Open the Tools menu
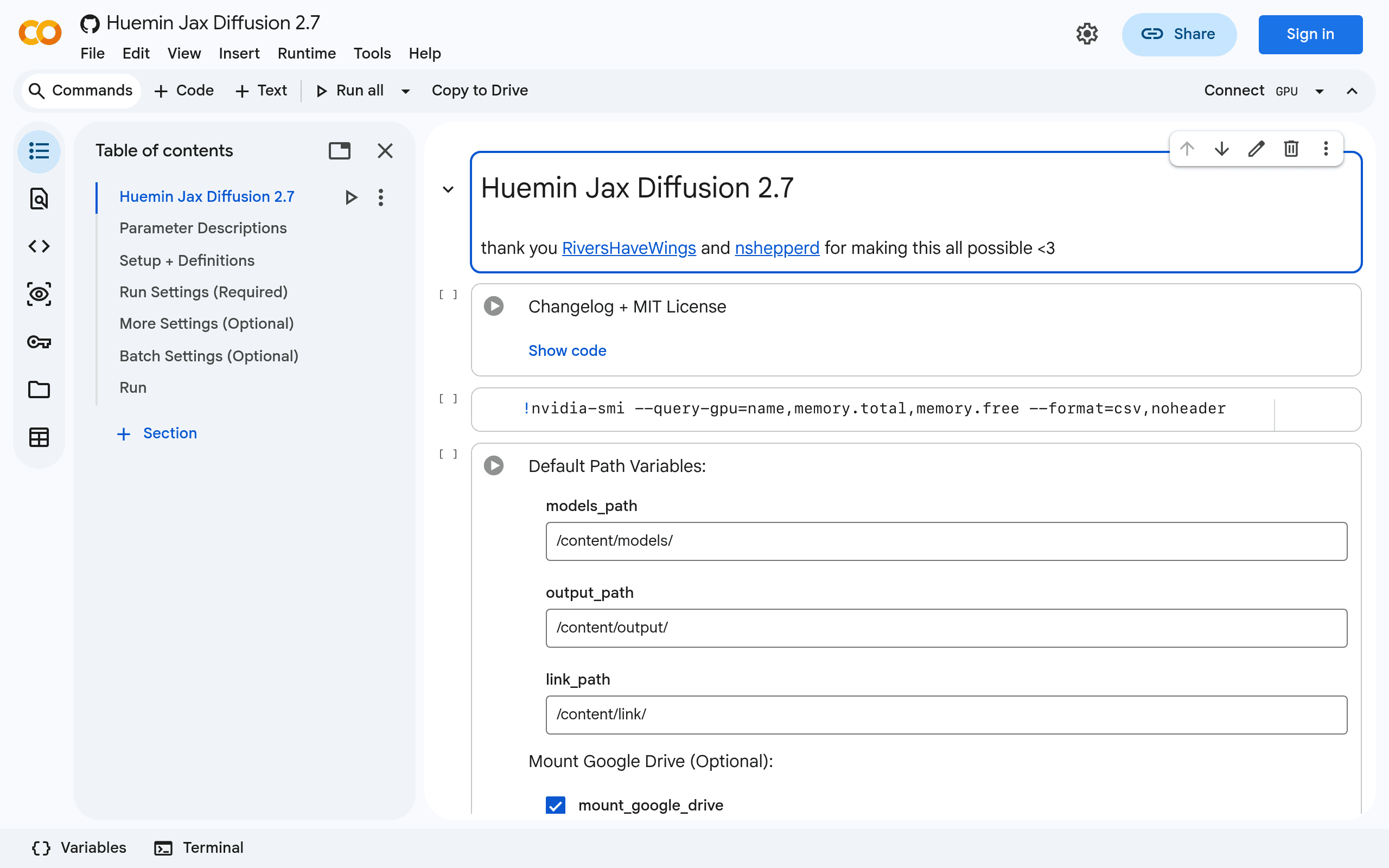This screenshot has height=868, width=1389. point(372,53)
